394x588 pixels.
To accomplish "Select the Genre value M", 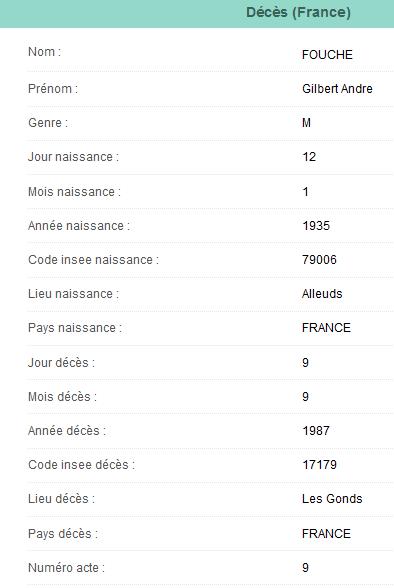I will click(306, 123).
